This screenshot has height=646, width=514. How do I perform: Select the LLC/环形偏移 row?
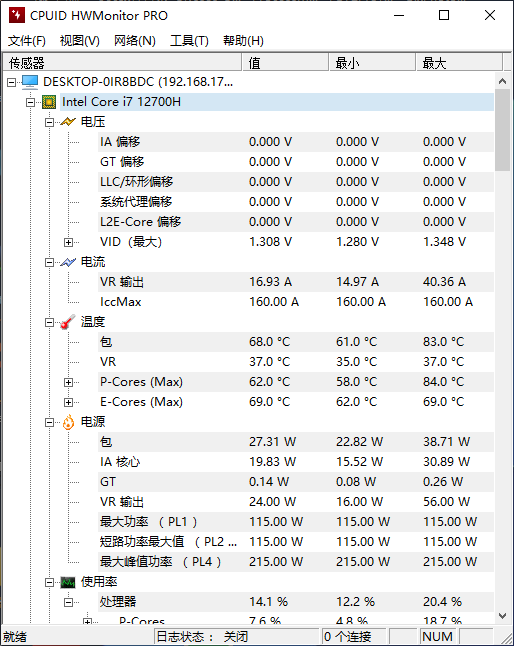[x=296, y=182]
